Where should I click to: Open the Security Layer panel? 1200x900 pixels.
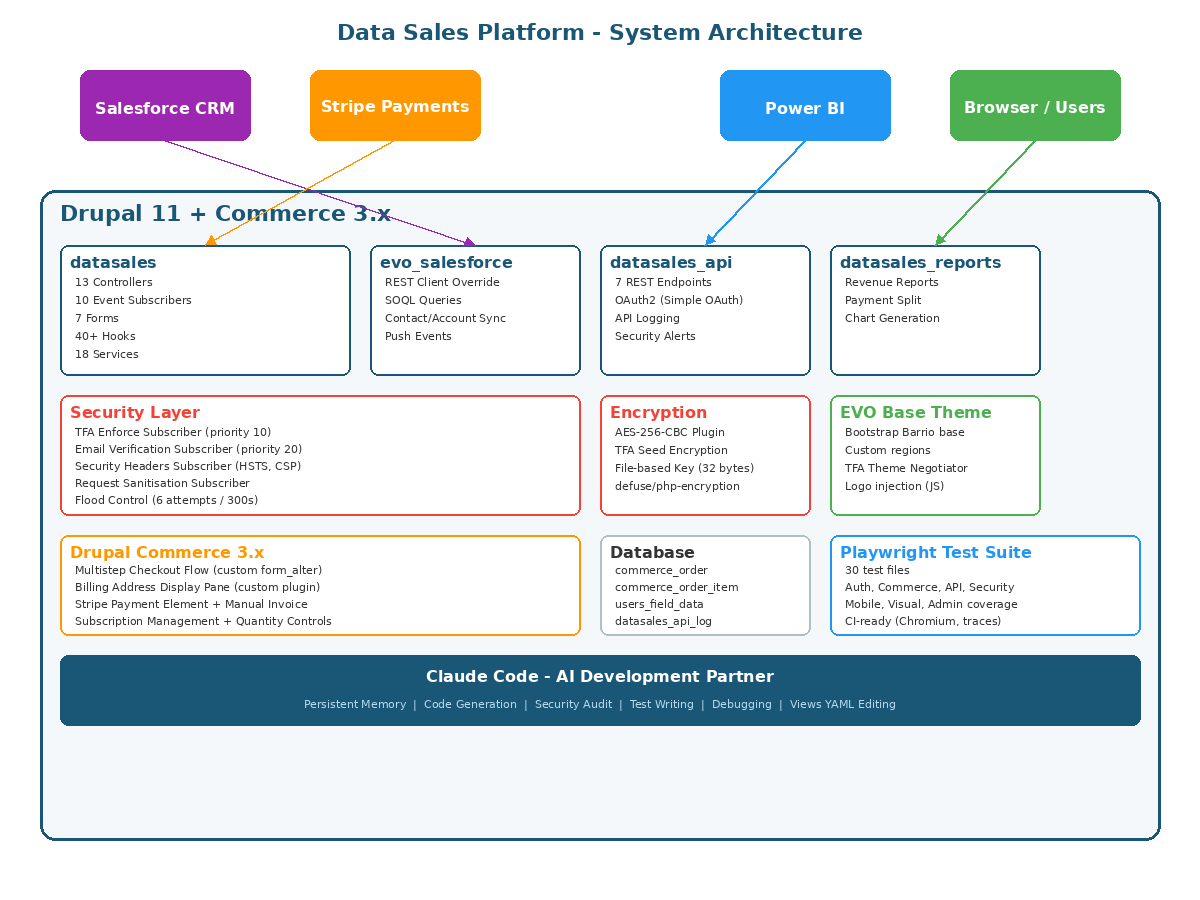click(x=320, y=455)
